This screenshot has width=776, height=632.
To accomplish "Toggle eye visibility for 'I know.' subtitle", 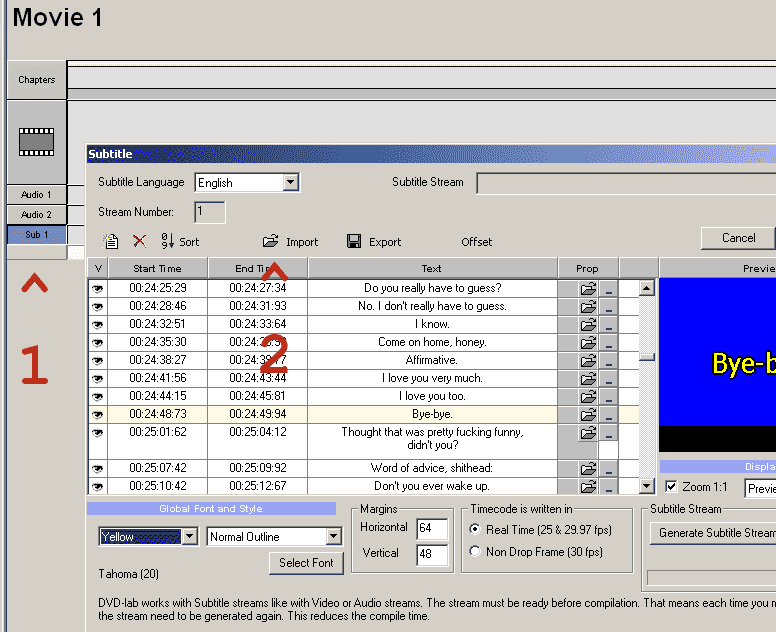I will (x=97, y=325).
